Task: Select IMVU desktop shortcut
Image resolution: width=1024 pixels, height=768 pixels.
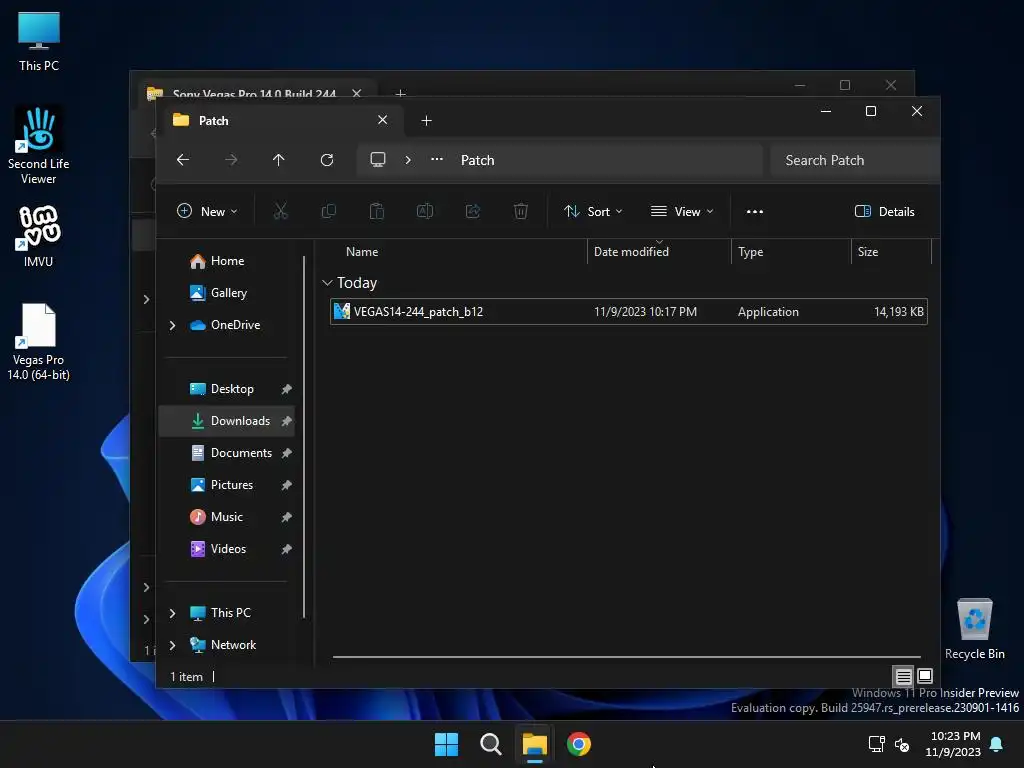Action: coord(39,236)
